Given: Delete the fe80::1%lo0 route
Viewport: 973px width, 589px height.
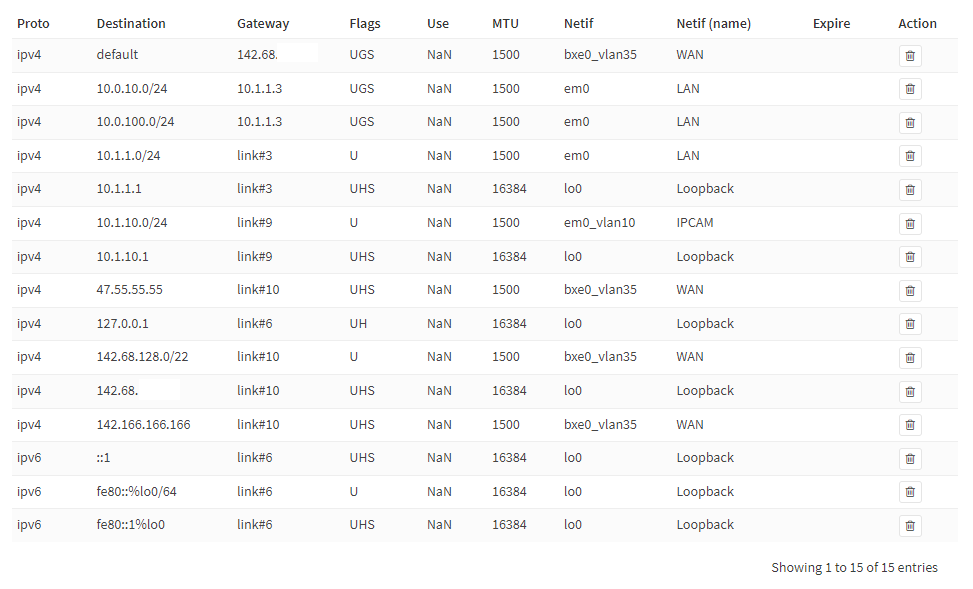Looking at the screenshot, I should point(909,525).
